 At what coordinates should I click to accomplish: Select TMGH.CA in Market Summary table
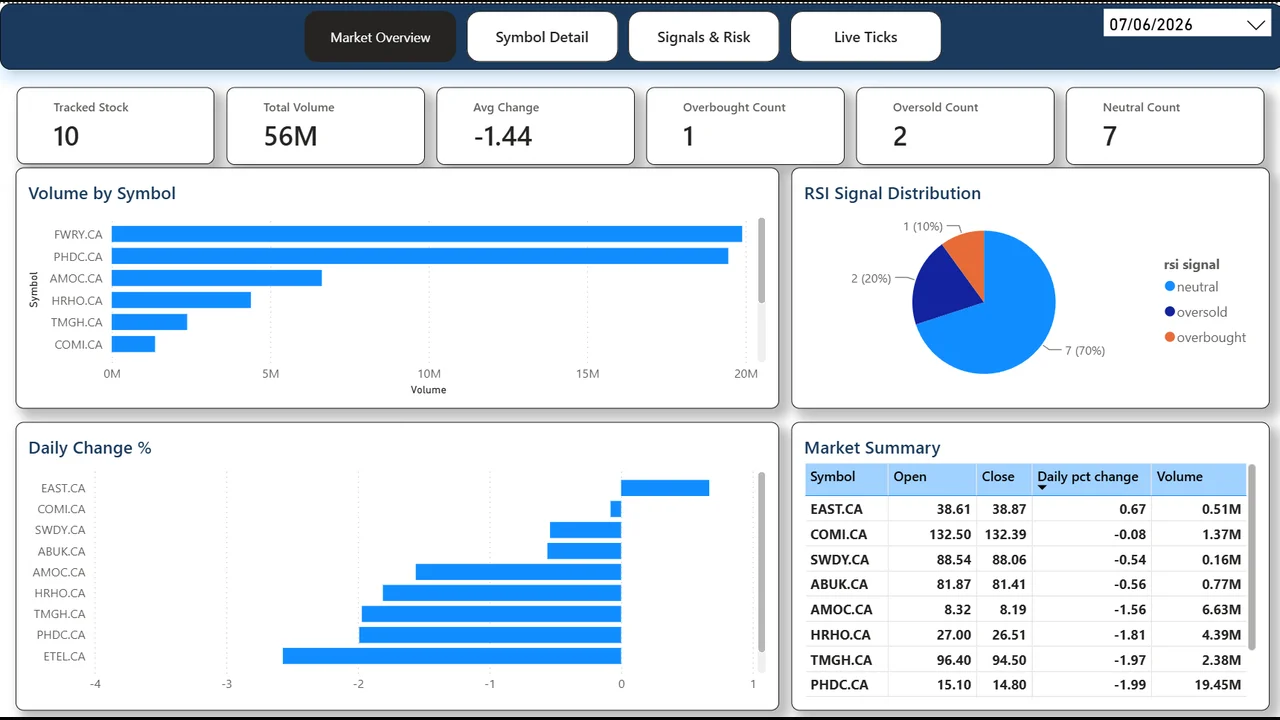[841, 660]
